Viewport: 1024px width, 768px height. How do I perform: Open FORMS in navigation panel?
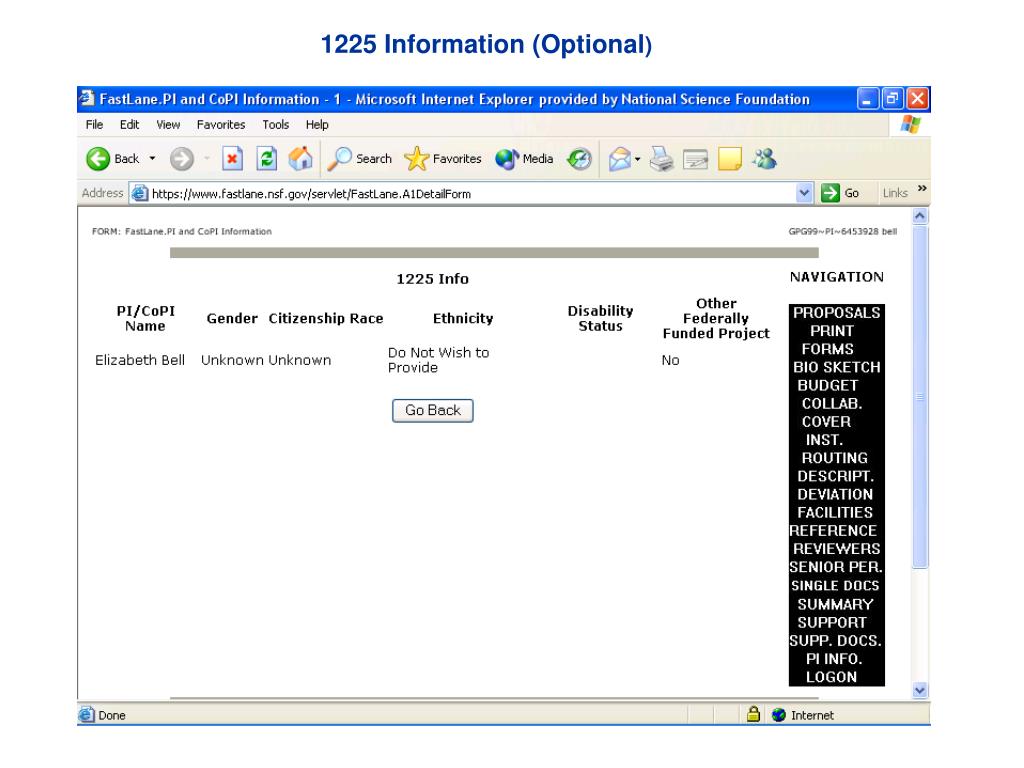pyautogui.click(x=827, y=349)
